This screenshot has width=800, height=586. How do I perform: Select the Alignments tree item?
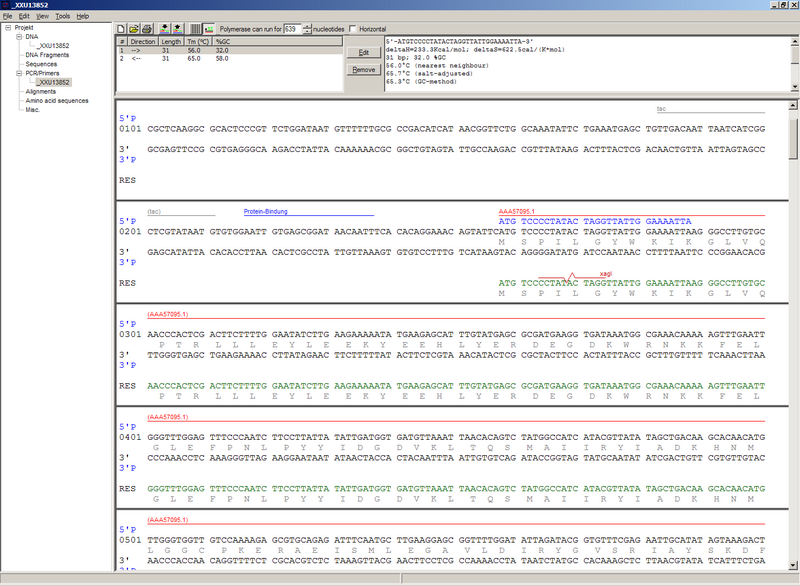click(x=41, y=92)
